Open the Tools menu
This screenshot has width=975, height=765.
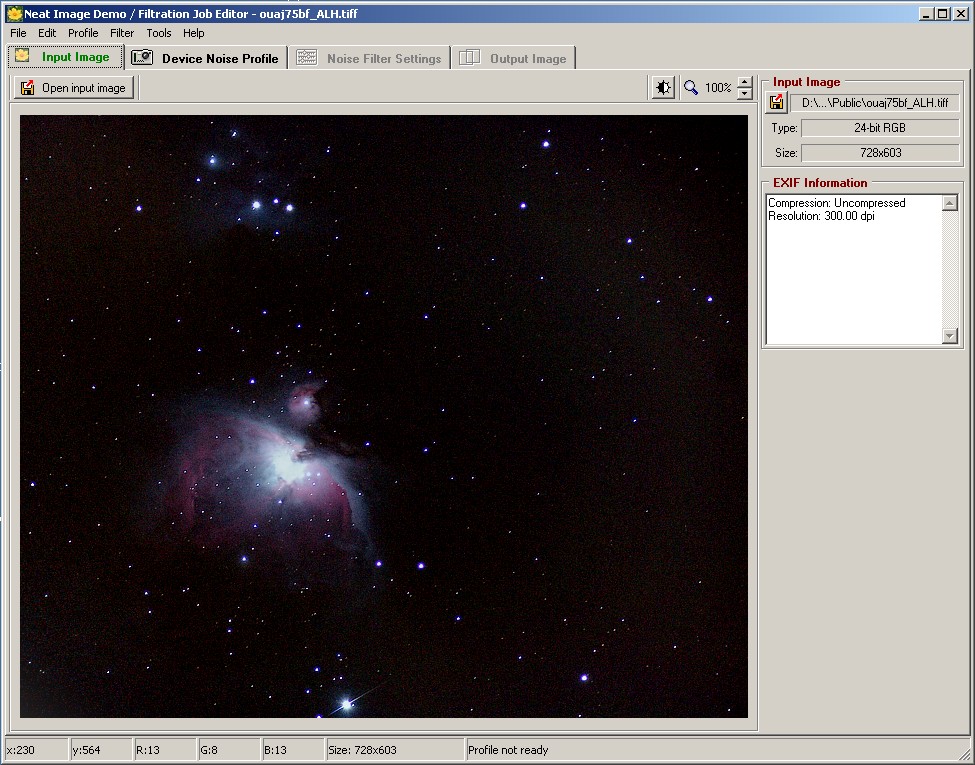coord(159,33)
